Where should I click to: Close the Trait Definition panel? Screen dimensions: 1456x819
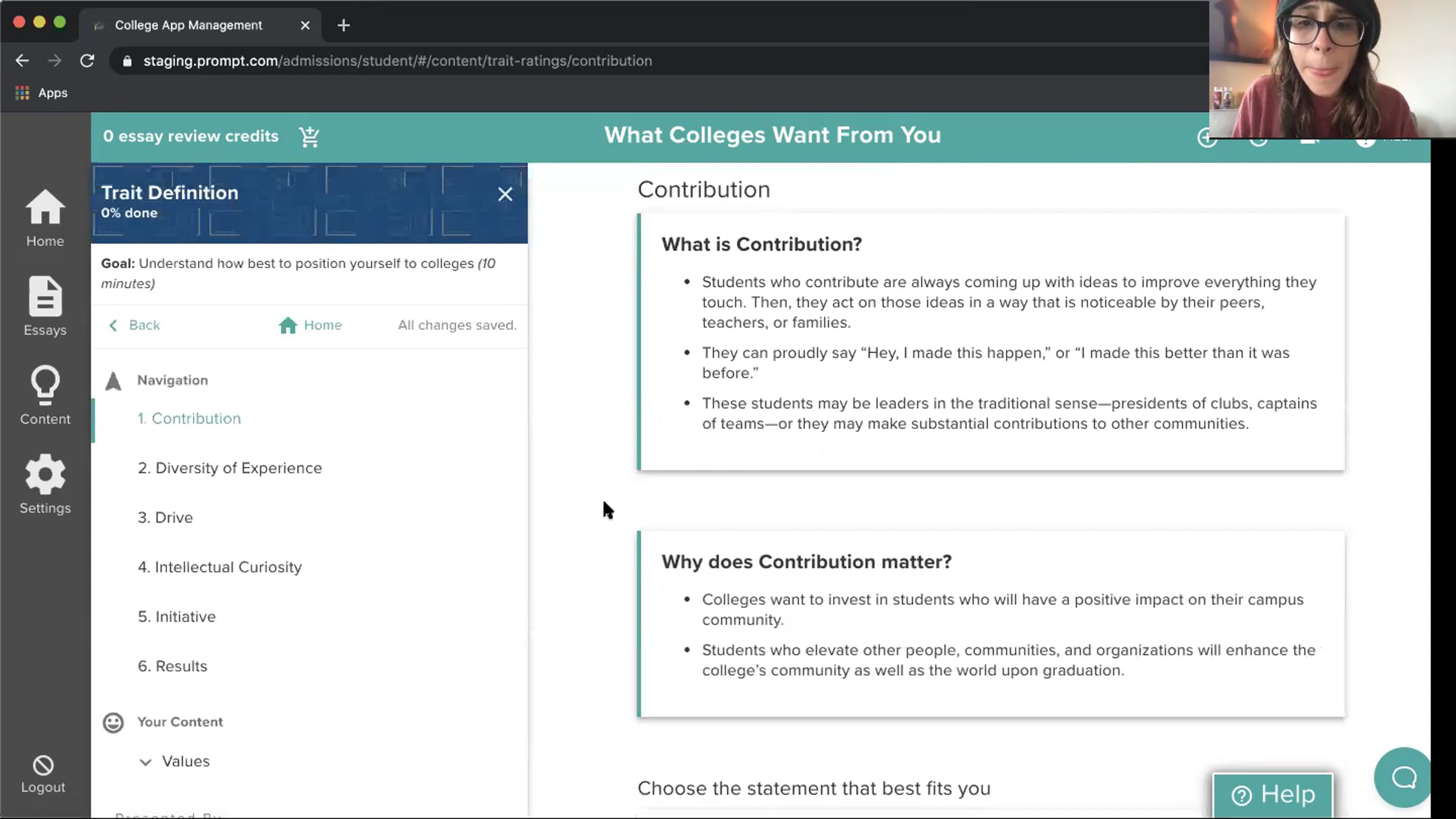coord(505,194)
